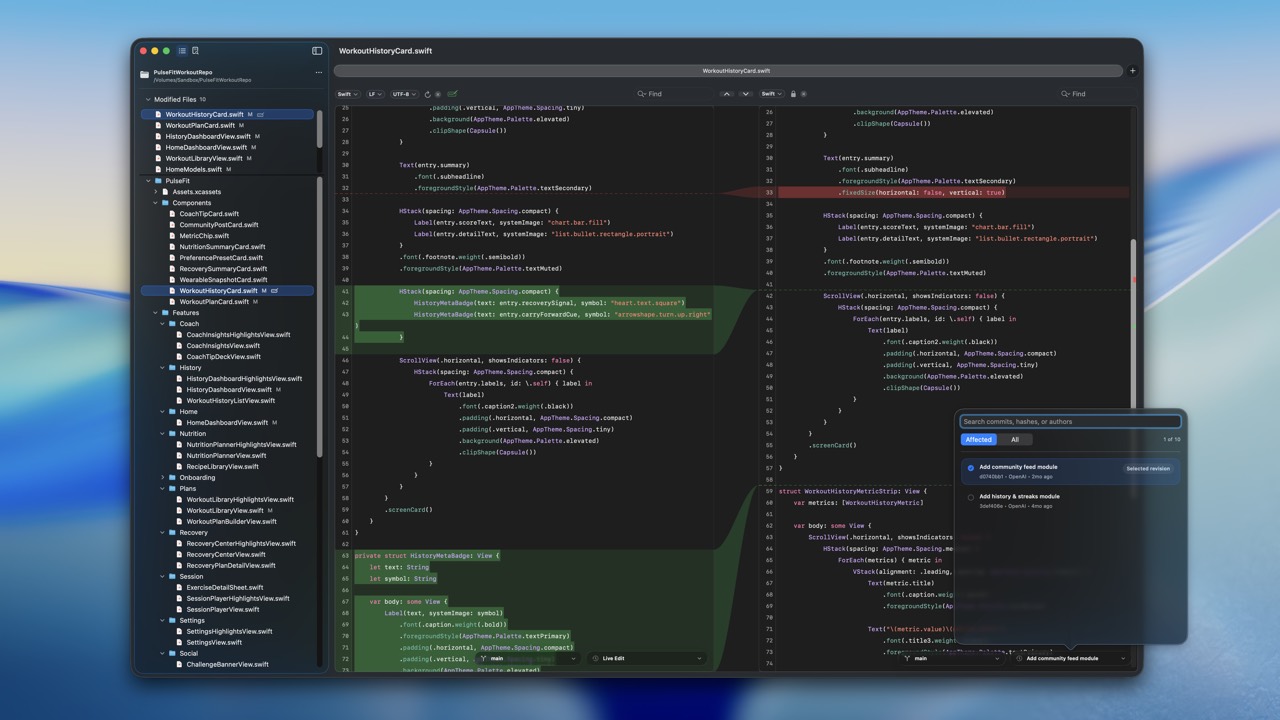Open left pane Swift language dropdown
Screen dimensions: 1280x720
[x=347, y=94]
